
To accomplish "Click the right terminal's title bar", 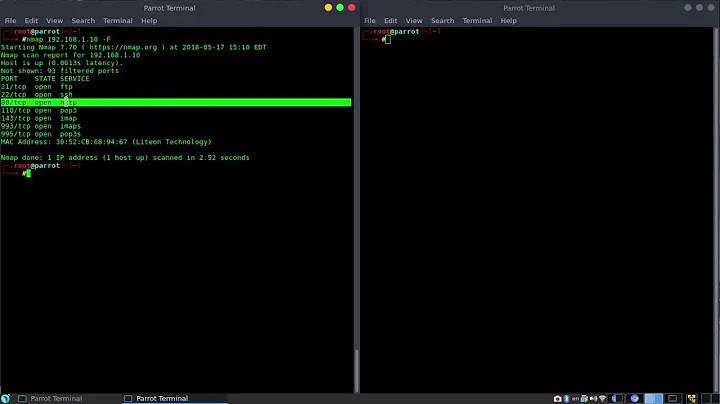I will coord(529,8).
